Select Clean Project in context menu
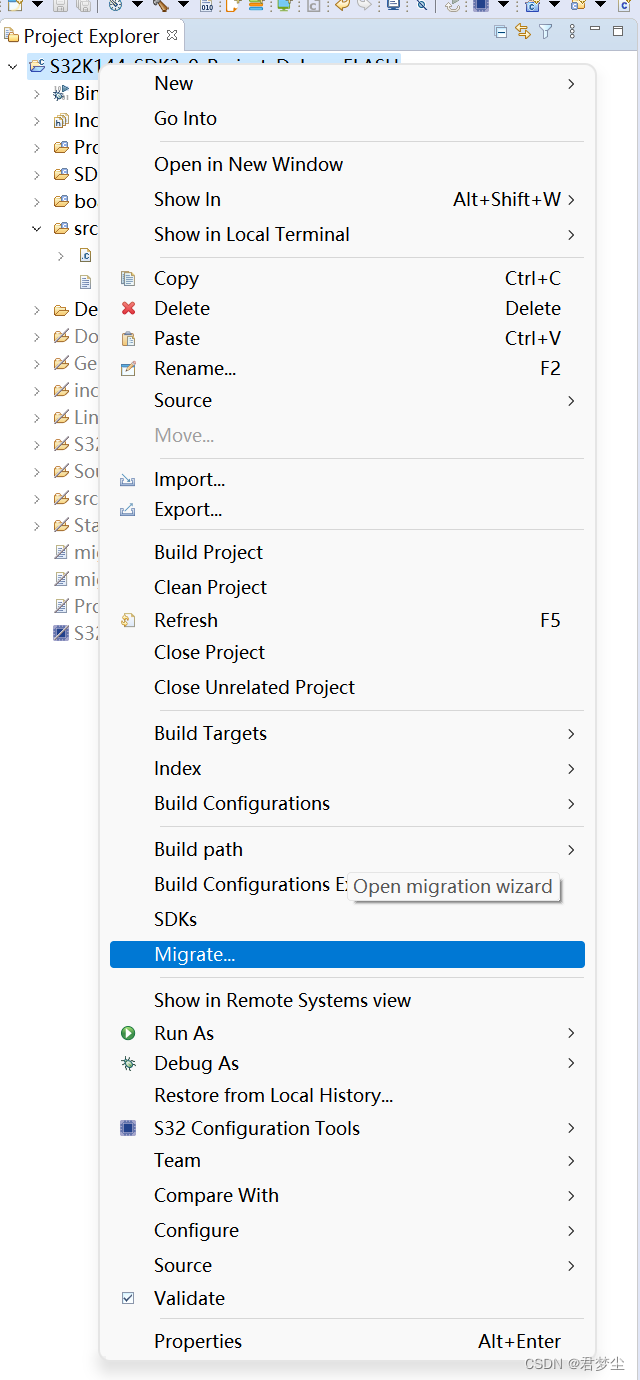The height and width of the screenshot is (1380, 640). [210, 587]
